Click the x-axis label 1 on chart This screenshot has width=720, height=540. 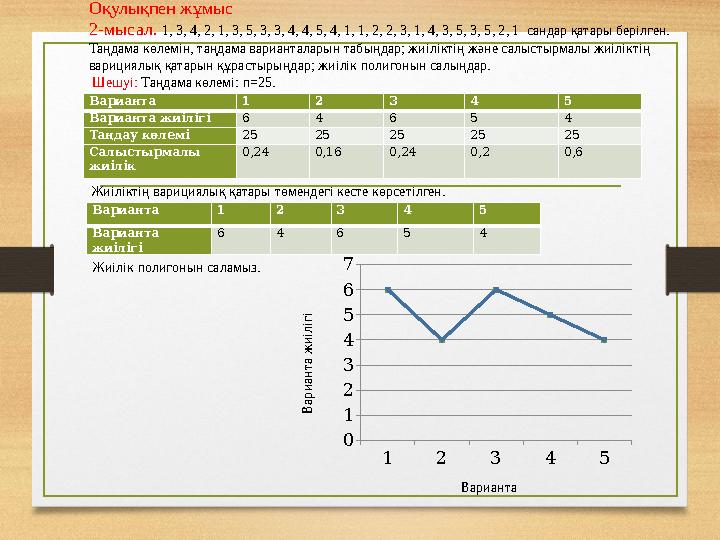click(388, 458)
